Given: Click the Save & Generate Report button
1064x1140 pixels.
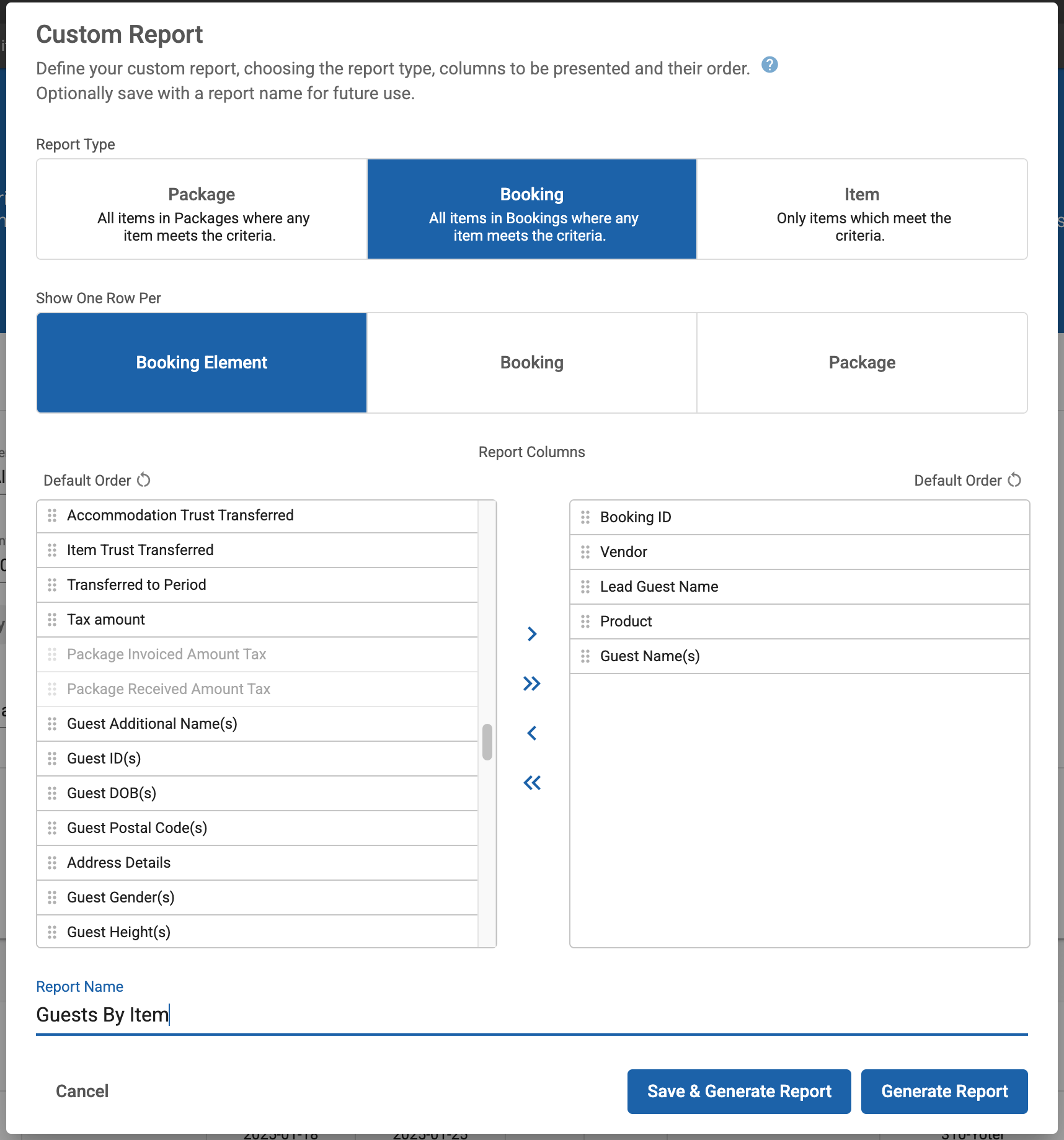Looking at the screenshot, I should pos(739,1092).
